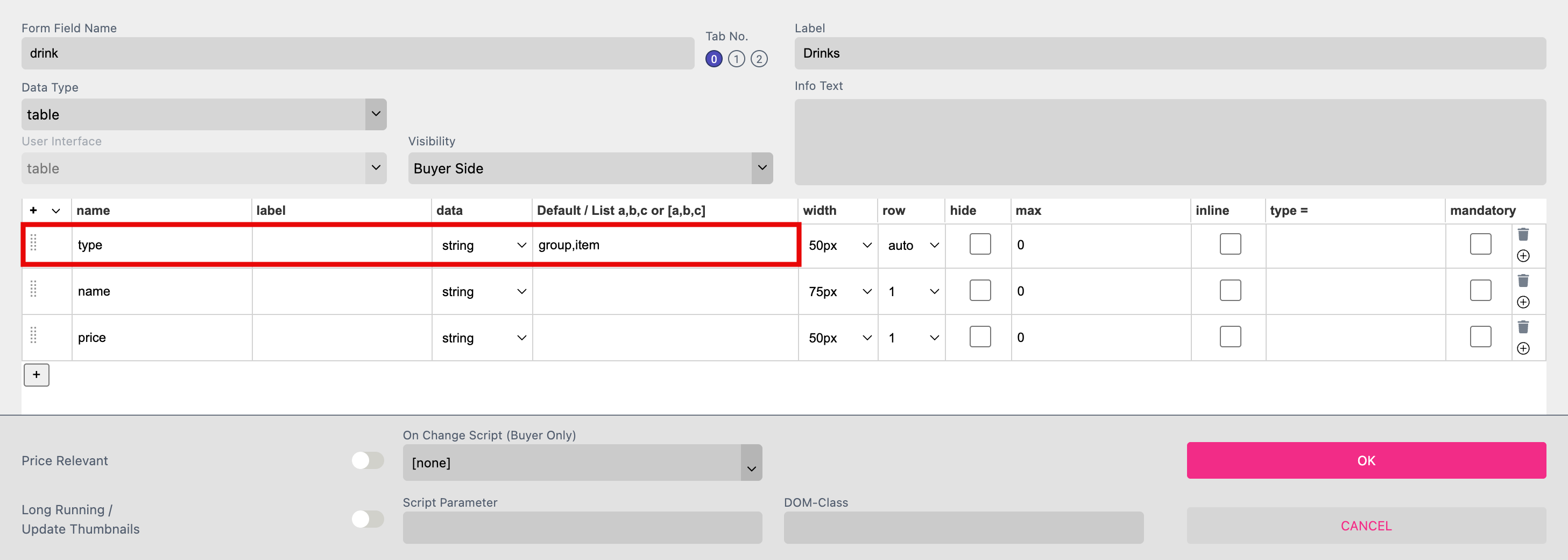
Task: Open the Data Type dropdown showing table
Action: click(x=204, y=115)
